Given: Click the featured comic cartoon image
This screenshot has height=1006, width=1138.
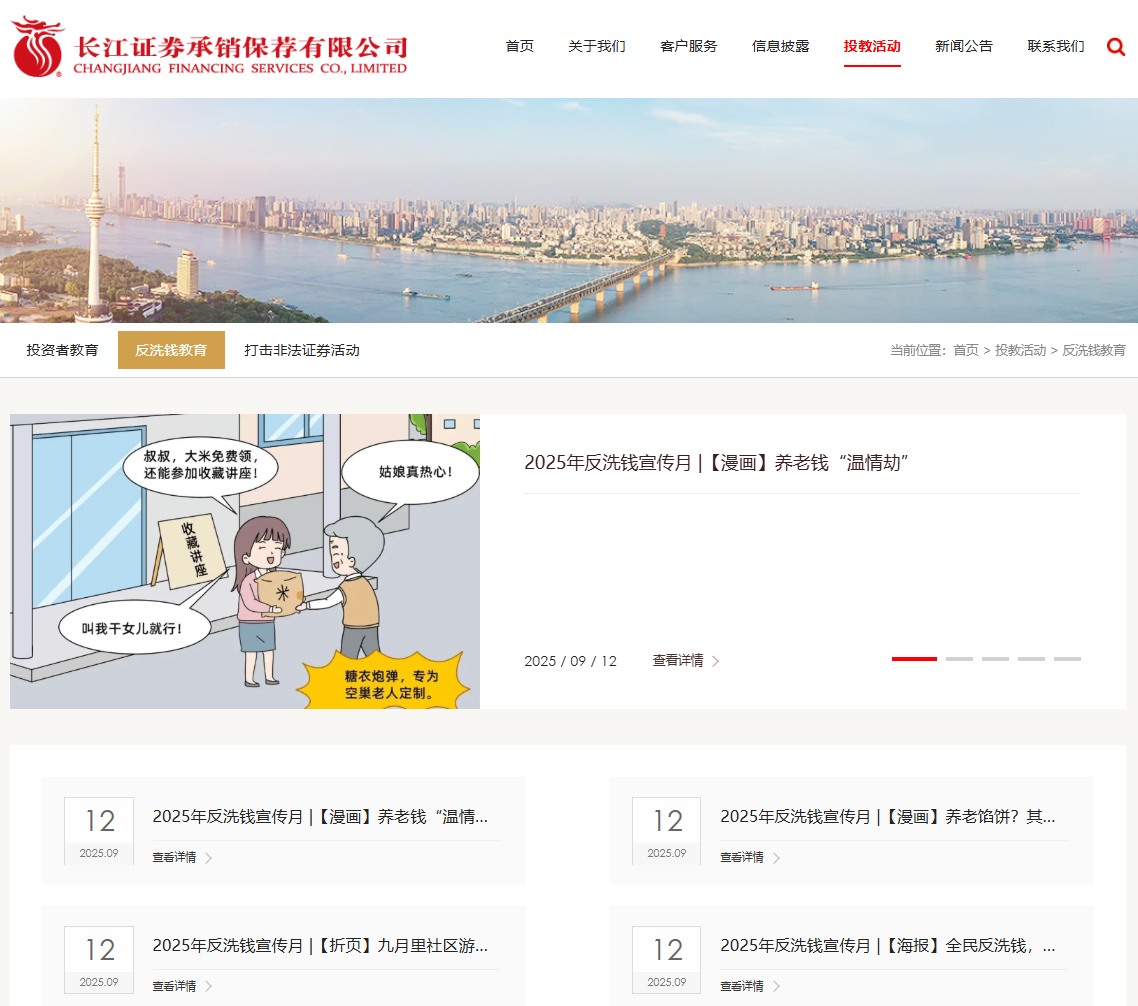Looking at the screenshot, I should pos(245,561).
